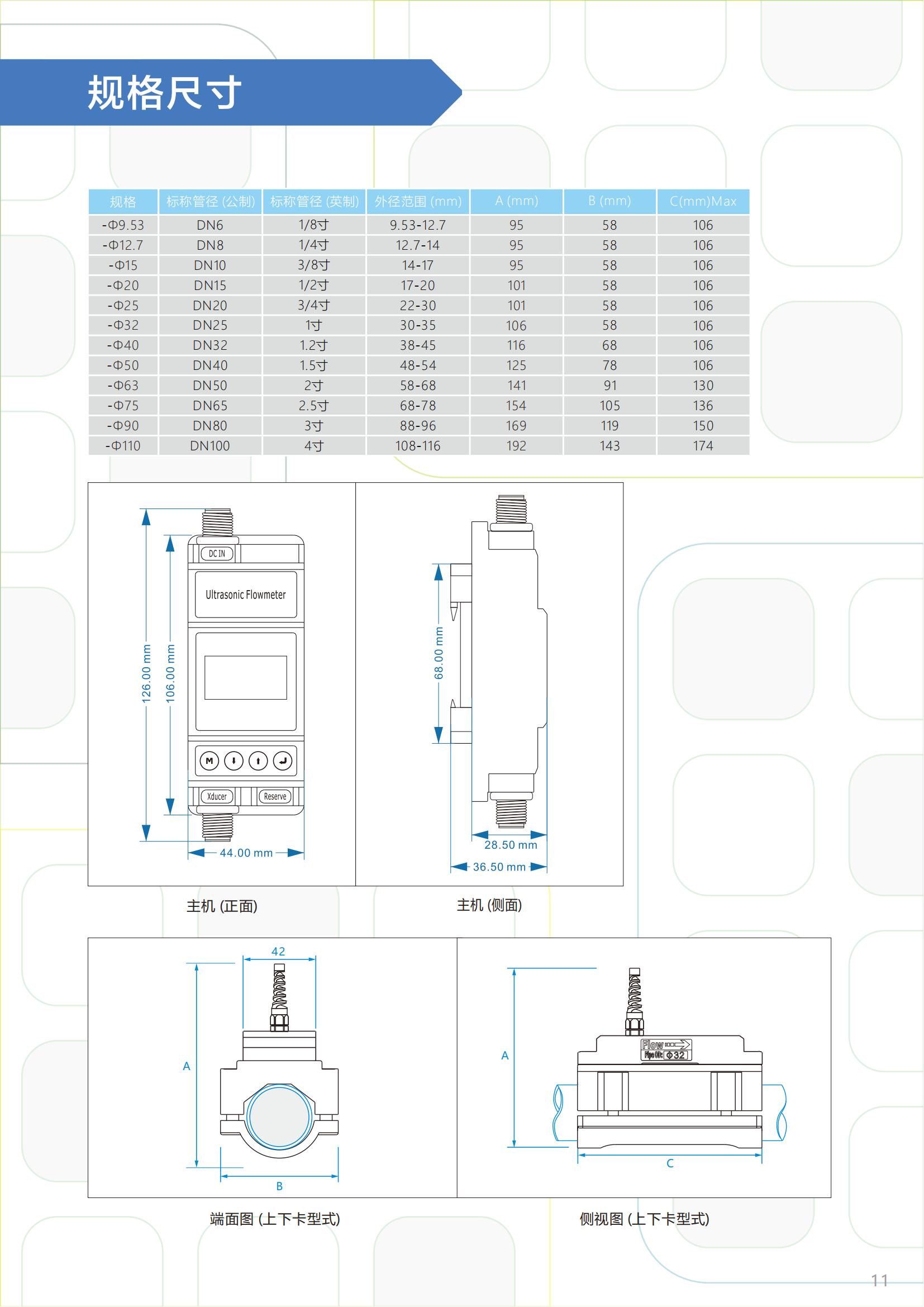Click the C(mm)Max column header

click(x=703, y=201)
